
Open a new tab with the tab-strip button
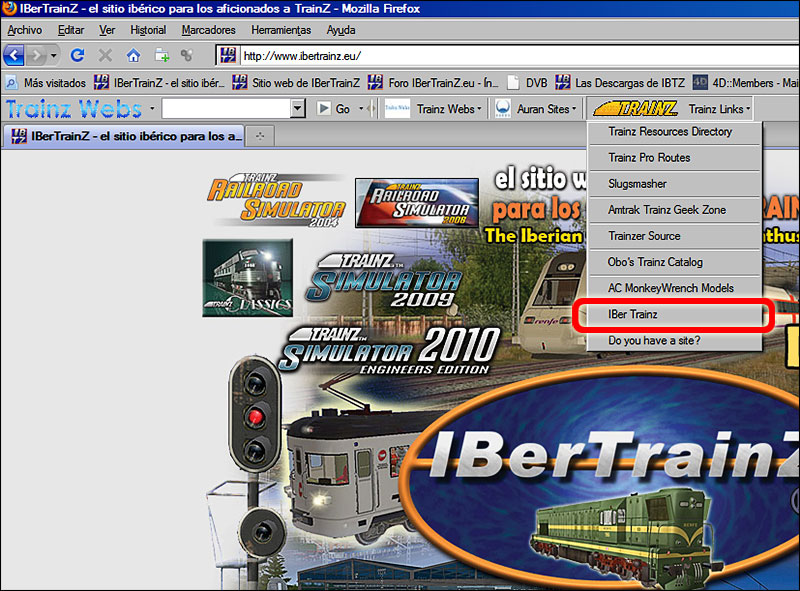pyautogui.click(x=260, y=136)
